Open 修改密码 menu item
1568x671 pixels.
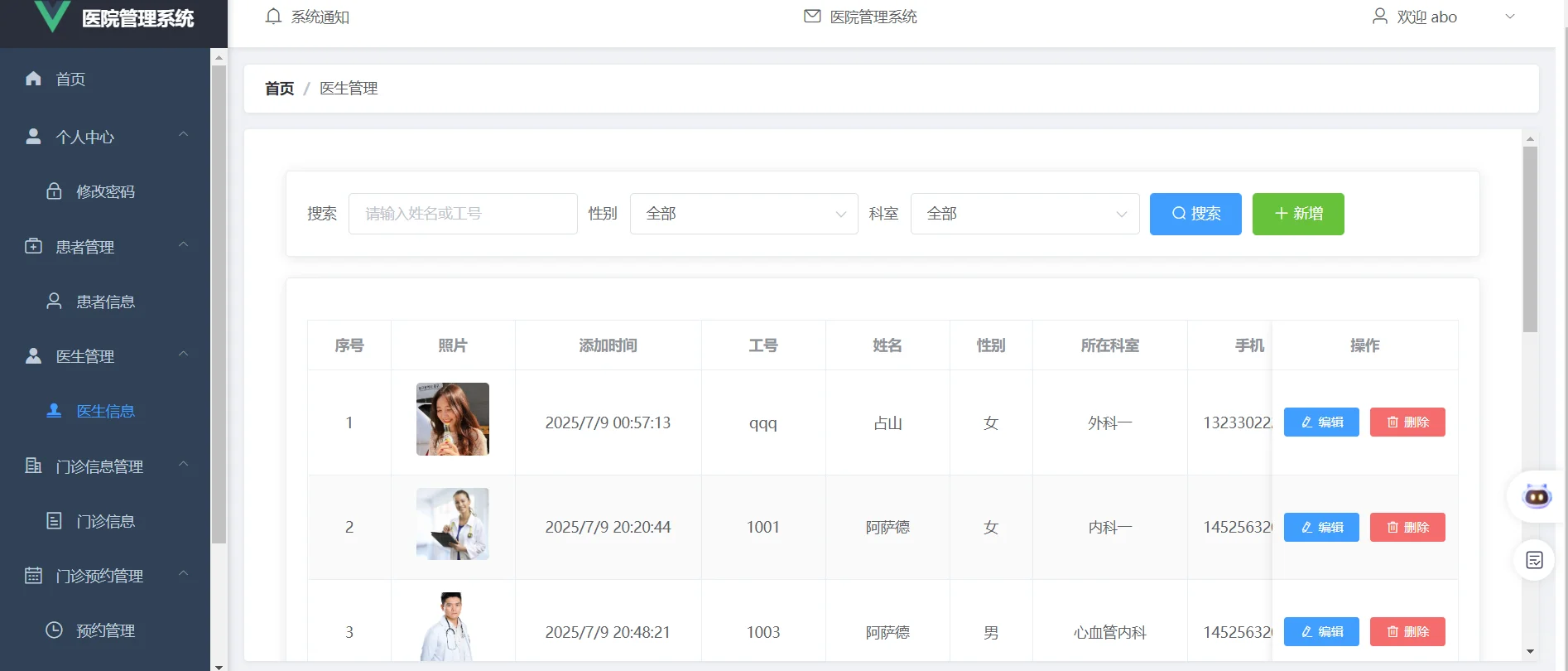click(x=105, y=191)
